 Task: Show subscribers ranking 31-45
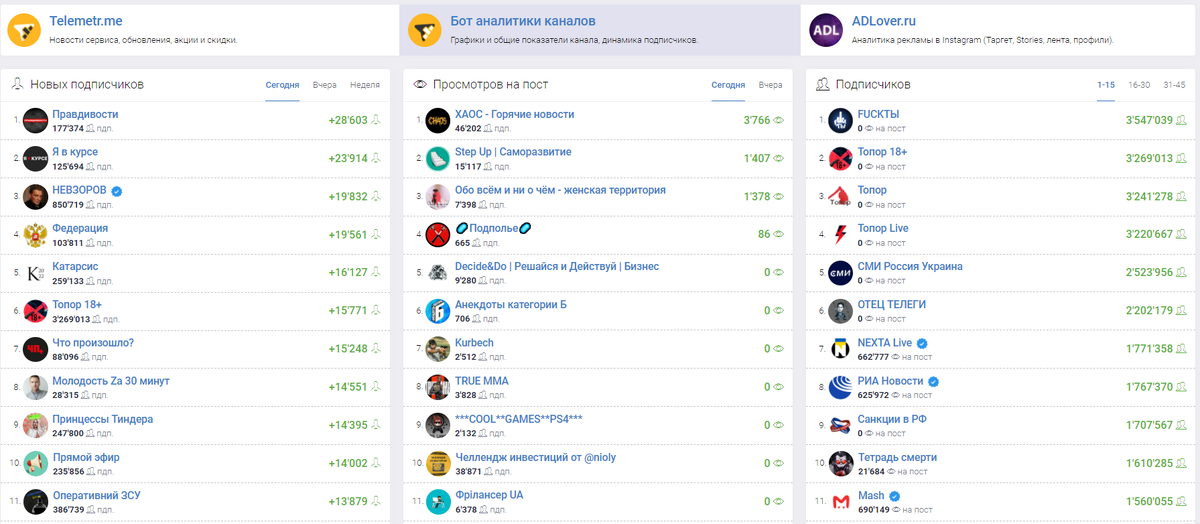coord(1174,85)
